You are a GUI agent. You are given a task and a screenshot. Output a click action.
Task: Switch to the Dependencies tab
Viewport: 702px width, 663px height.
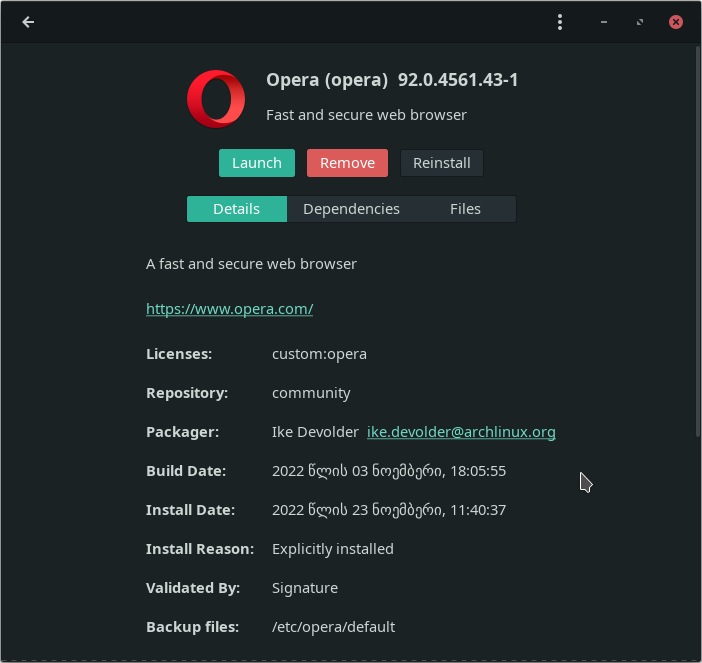[351, 209]
